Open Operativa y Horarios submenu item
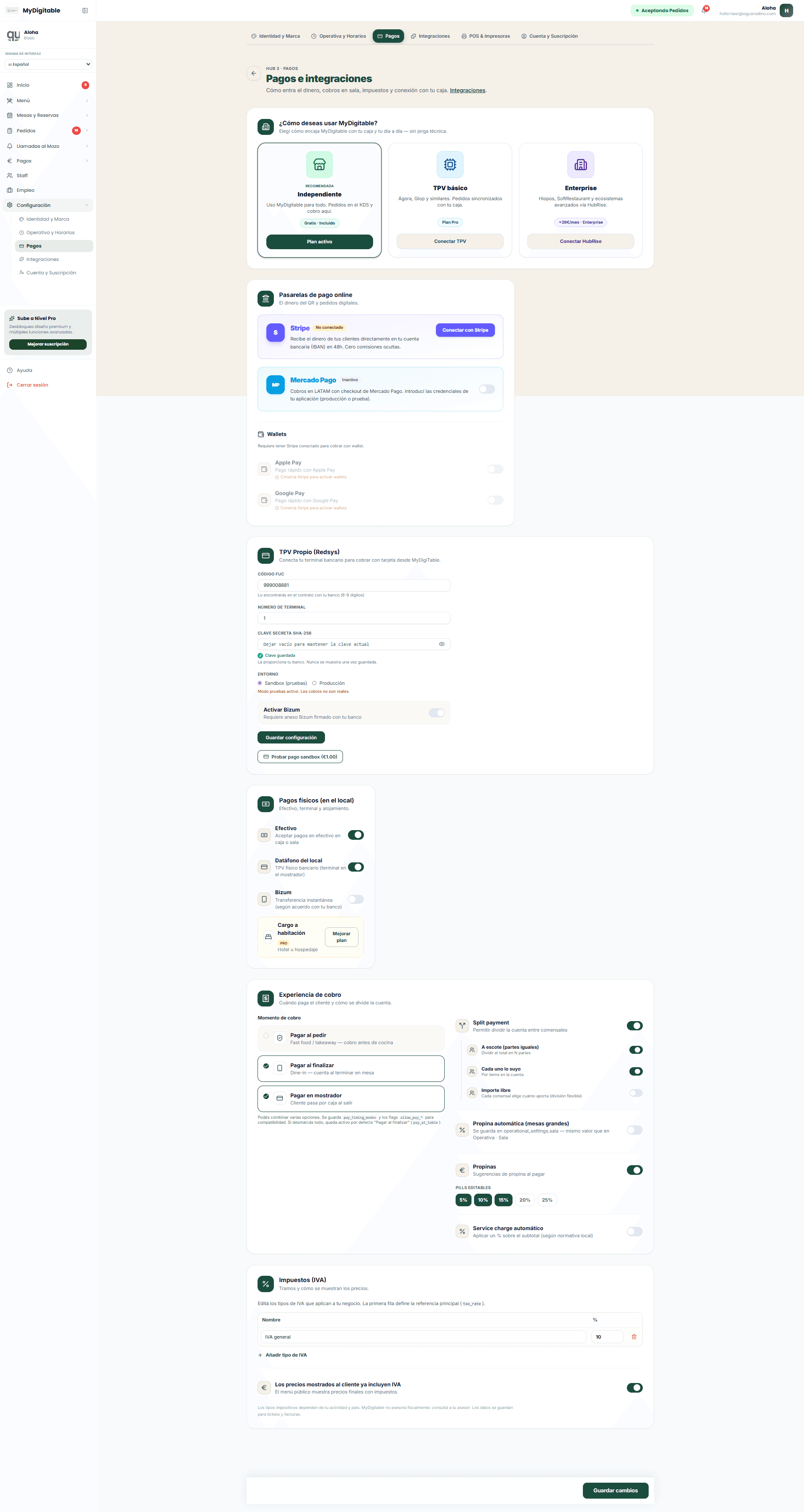The image size is (804, 1512). [54, 232]
